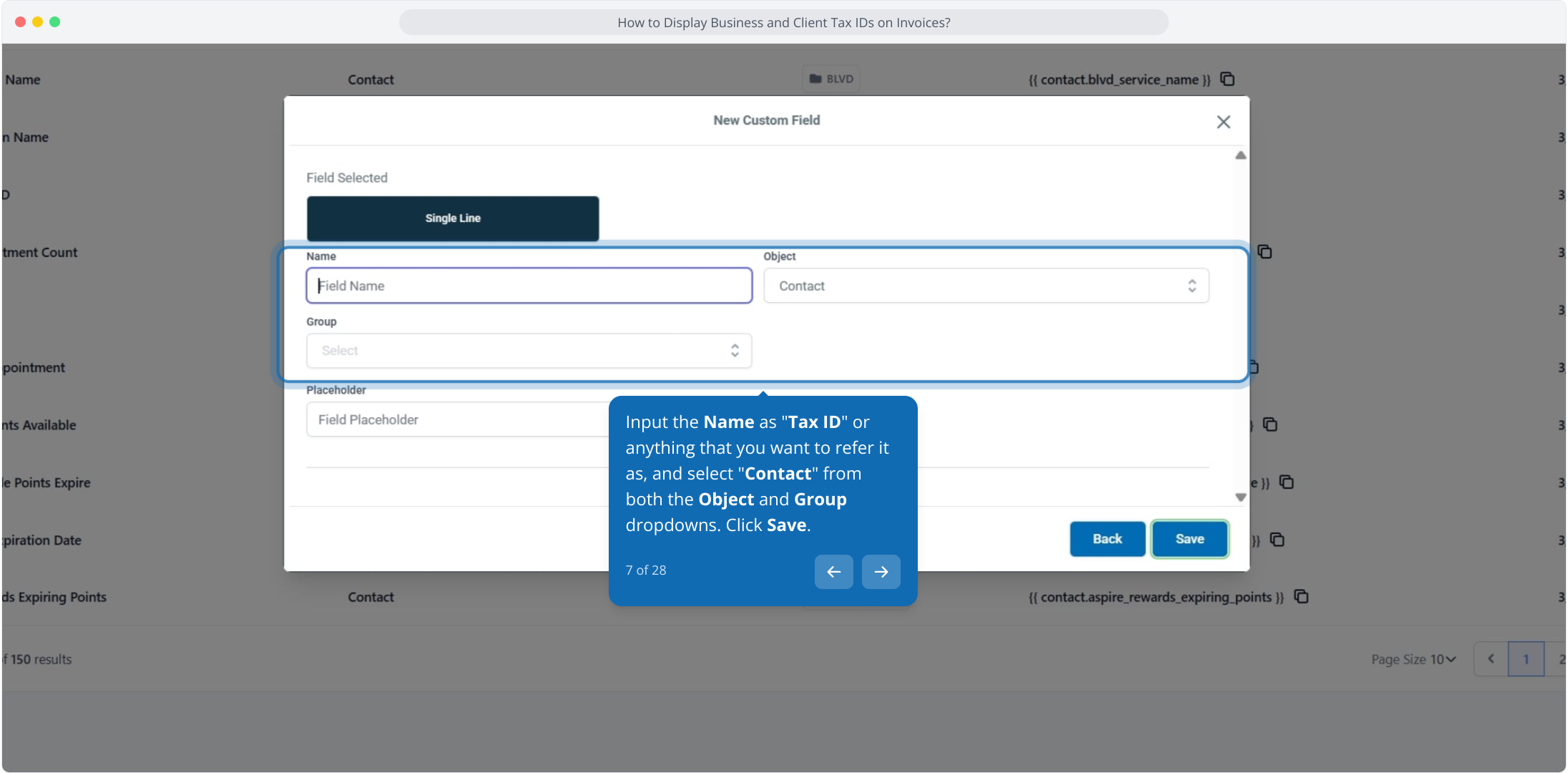Screen dimensions: 1568x773
Task: Open the Object dropdown showing Contact
Action: coord(986,286)
